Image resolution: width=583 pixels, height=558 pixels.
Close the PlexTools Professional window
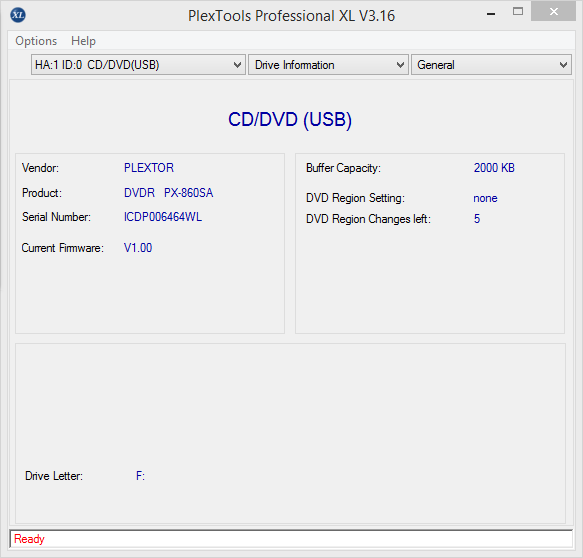click(553, 12)
